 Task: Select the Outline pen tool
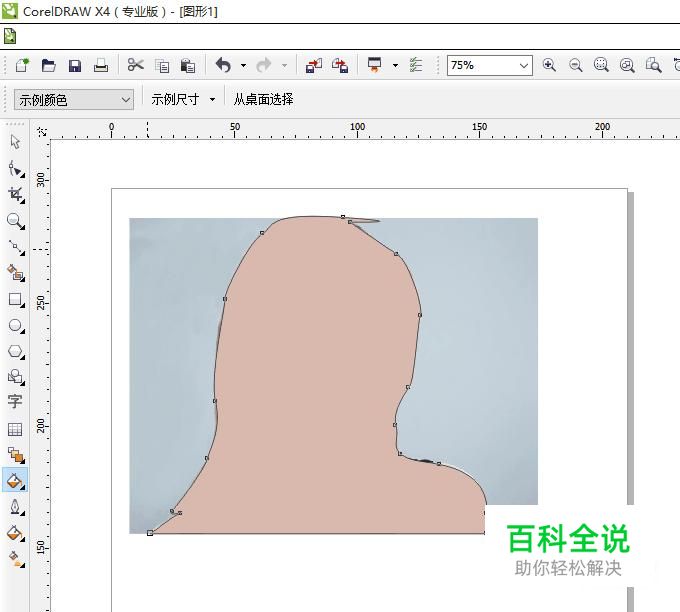[x=16, y=507]
